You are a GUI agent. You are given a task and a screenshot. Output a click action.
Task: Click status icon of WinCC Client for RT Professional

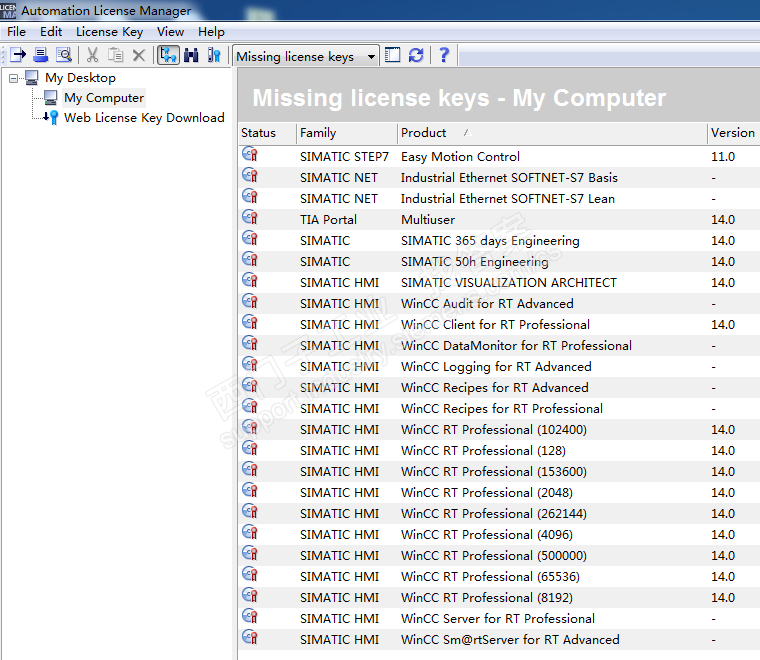click(x=250, y=323)
